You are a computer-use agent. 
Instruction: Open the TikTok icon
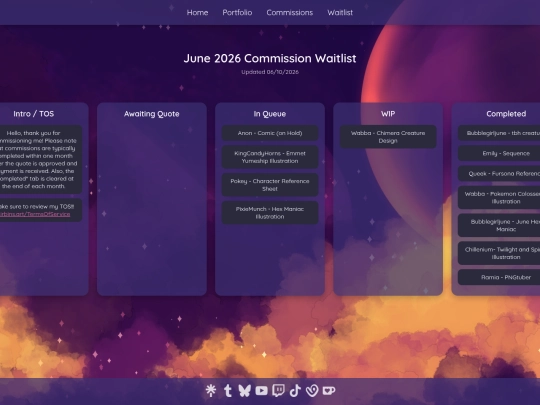[295, 391]
